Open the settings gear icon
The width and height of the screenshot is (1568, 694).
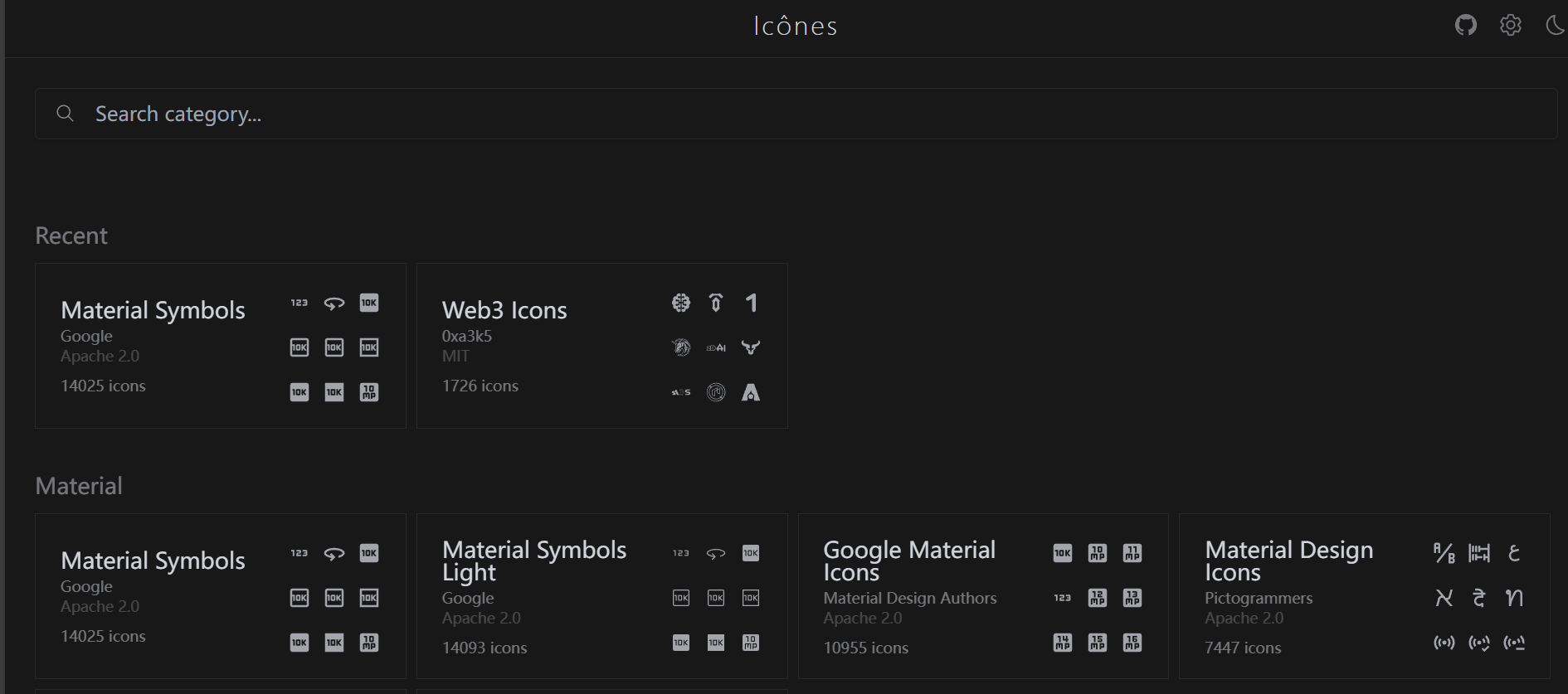(1511, 25)
